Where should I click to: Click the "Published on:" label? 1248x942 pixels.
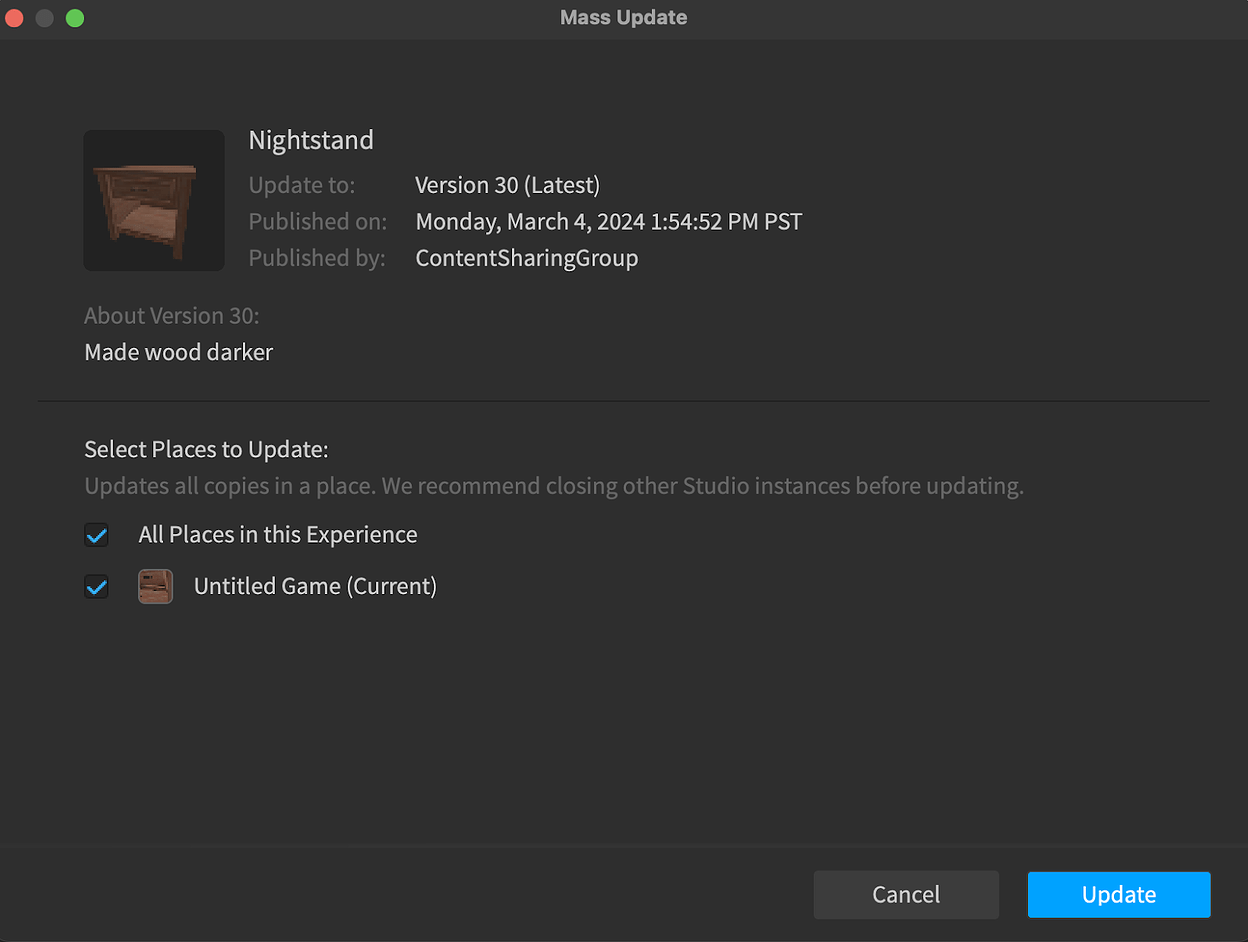point(317,221)
